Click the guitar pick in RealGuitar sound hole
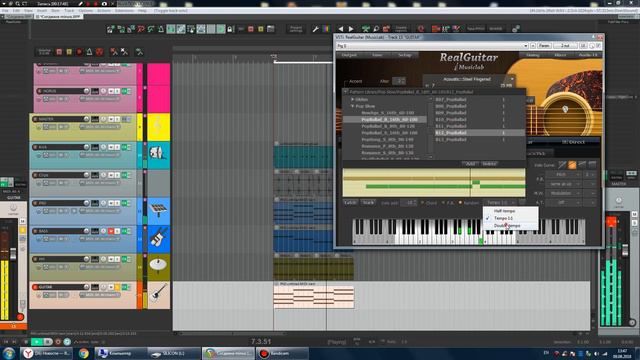 click(565, 109)
